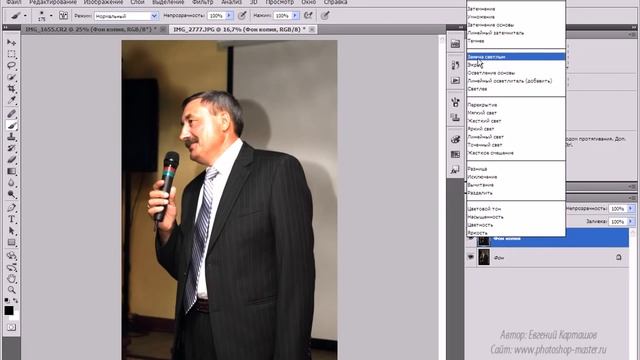Select the Clone Stamp tool

coord(11,137)
